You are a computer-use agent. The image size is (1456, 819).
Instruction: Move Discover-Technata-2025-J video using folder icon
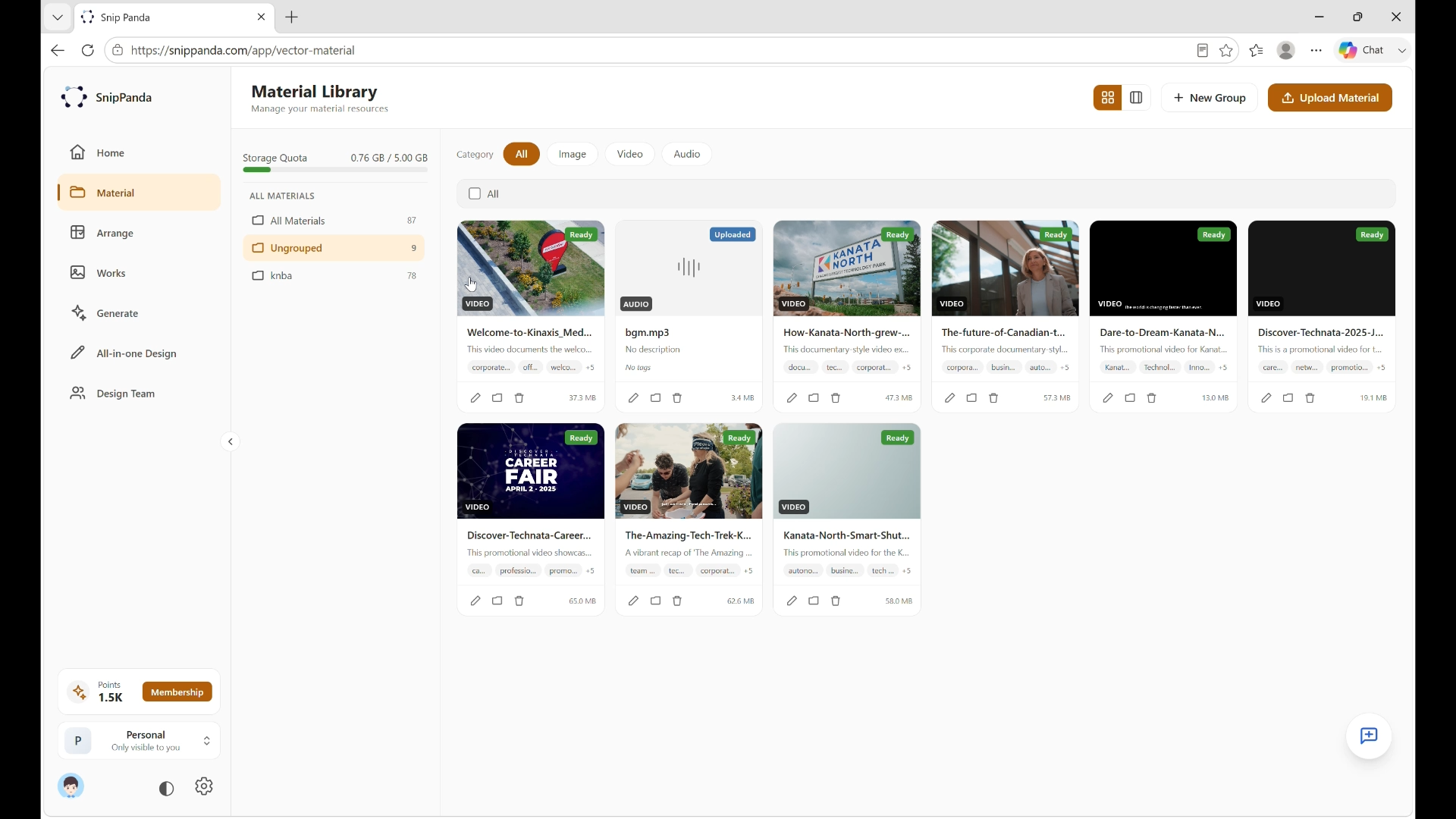[1288, 398]
